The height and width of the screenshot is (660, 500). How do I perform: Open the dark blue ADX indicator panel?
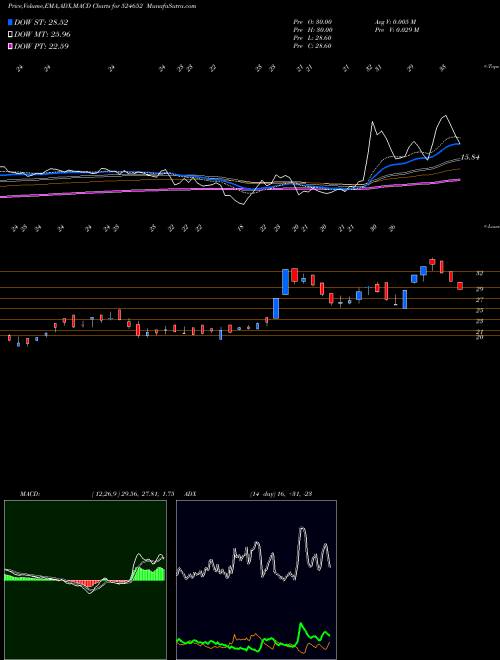tap(256, 580)
